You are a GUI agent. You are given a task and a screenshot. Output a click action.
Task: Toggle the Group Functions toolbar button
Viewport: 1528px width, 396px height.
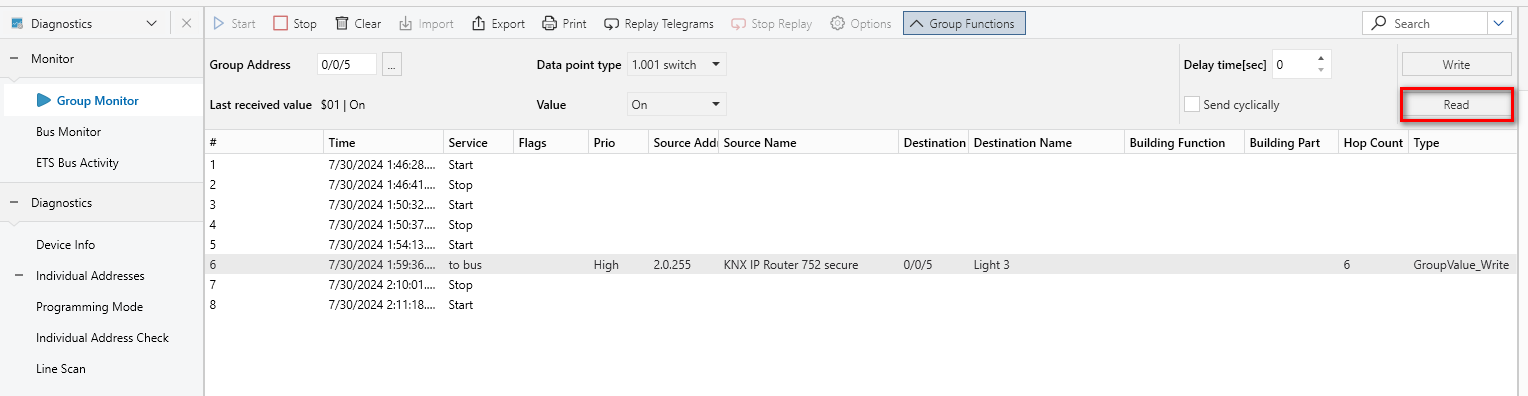964,23
